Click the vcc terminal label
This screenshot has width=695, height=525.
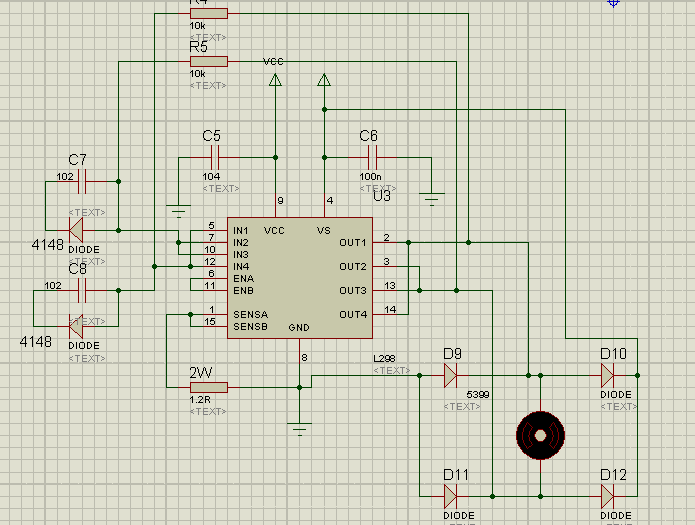(273, 61)
